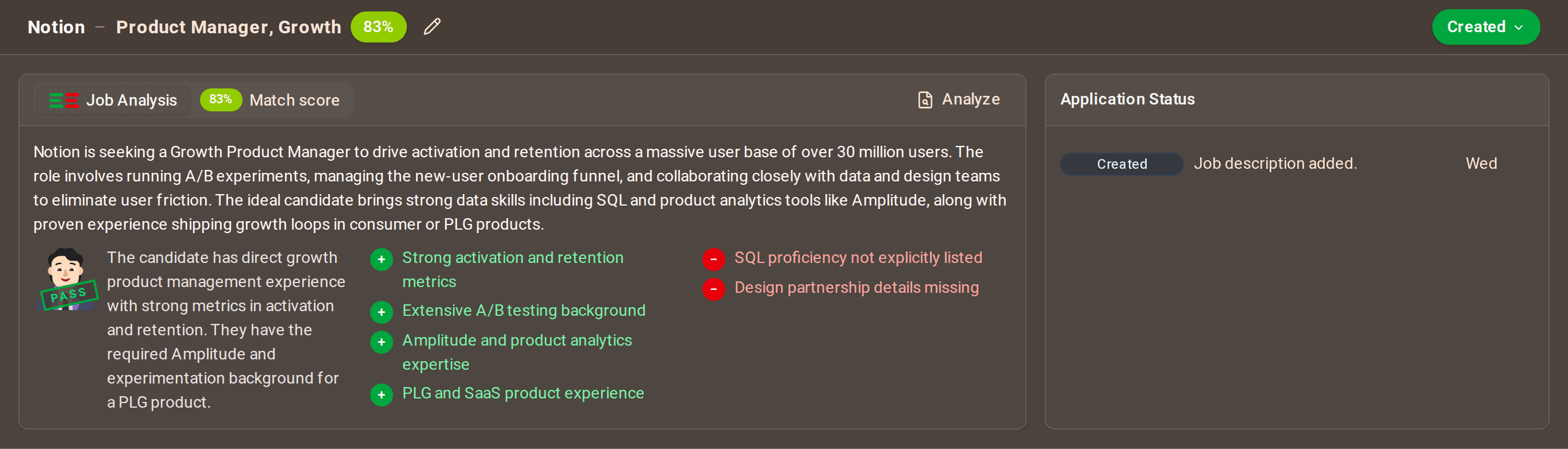1568x449 pixels.
Task: Click the Created status pill in Application Status
Action: click(1121, 164)
